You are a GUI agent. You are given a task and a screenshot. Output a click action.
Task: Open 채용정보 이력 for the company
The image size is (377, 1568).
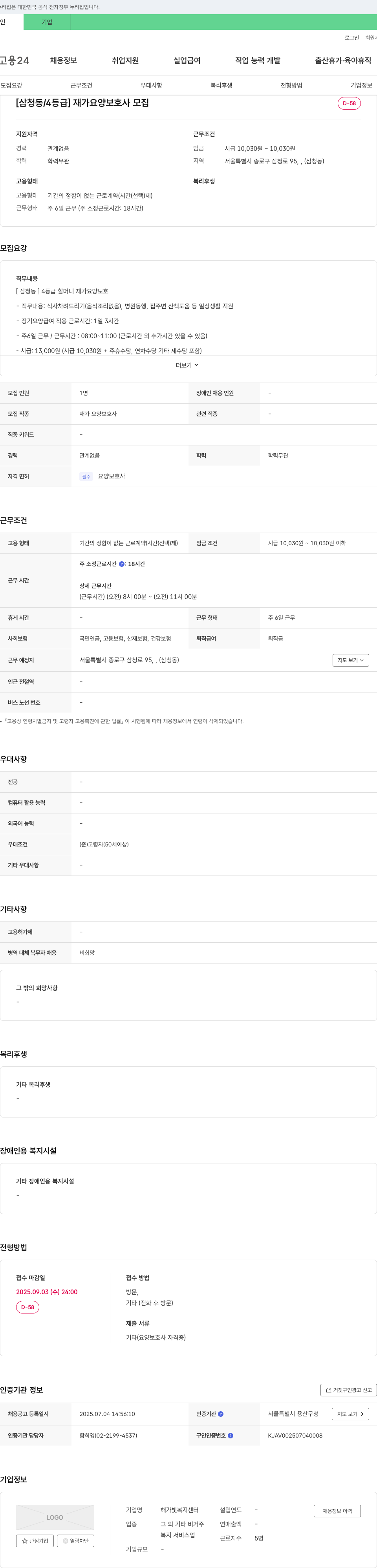[x=337, y=1511]
